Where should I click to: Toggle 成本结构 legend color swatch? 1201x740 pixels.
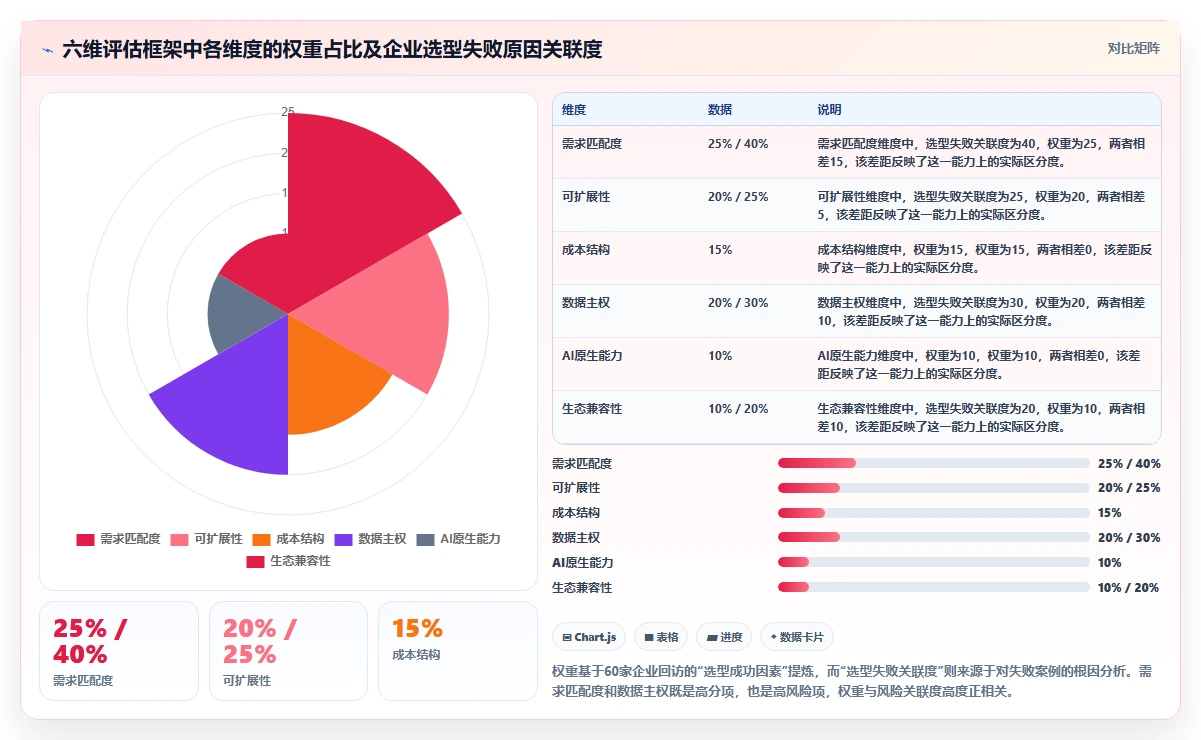click(262, 539)
